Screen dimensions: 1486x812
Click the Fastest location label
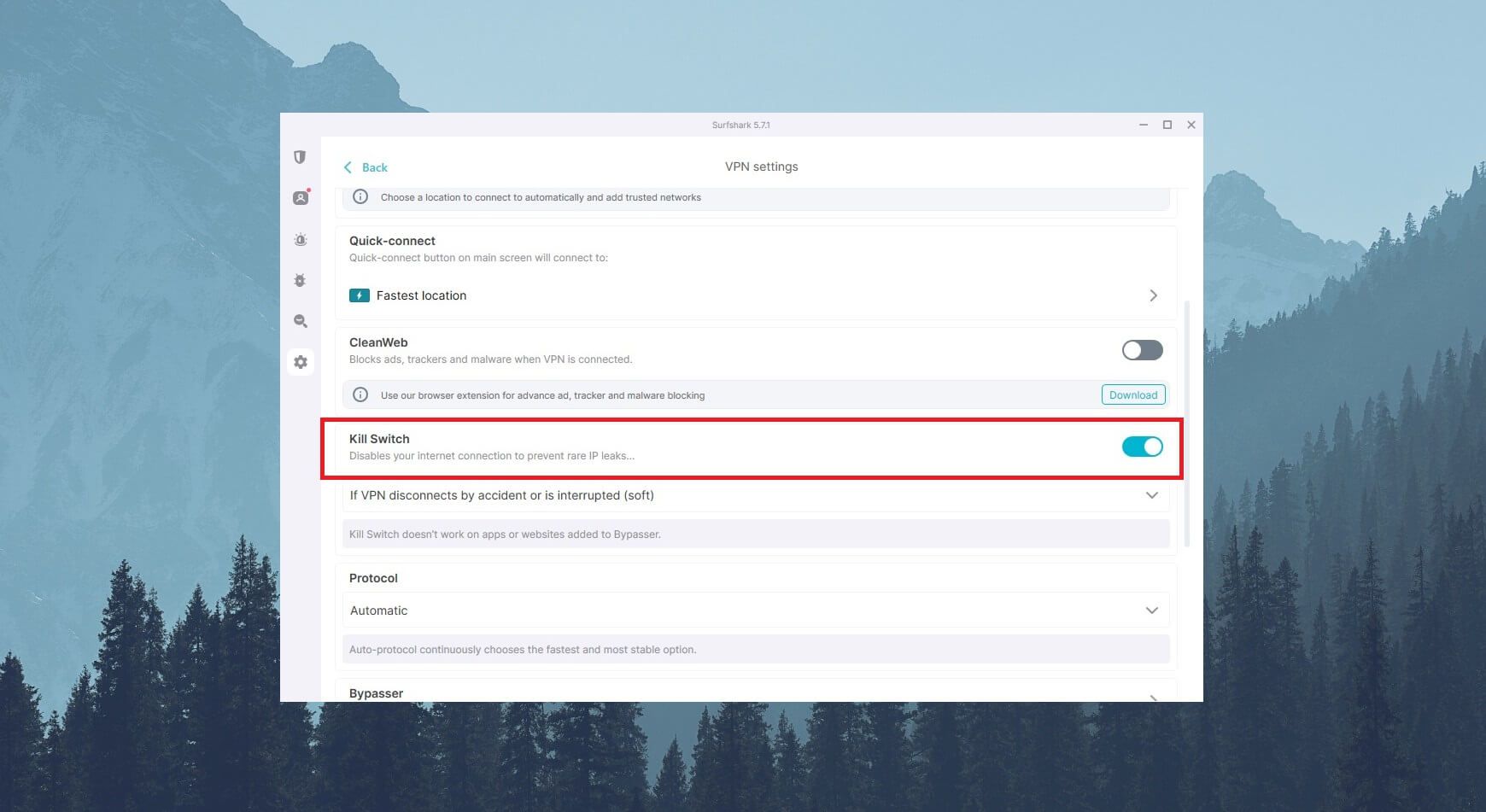[421, 295]
